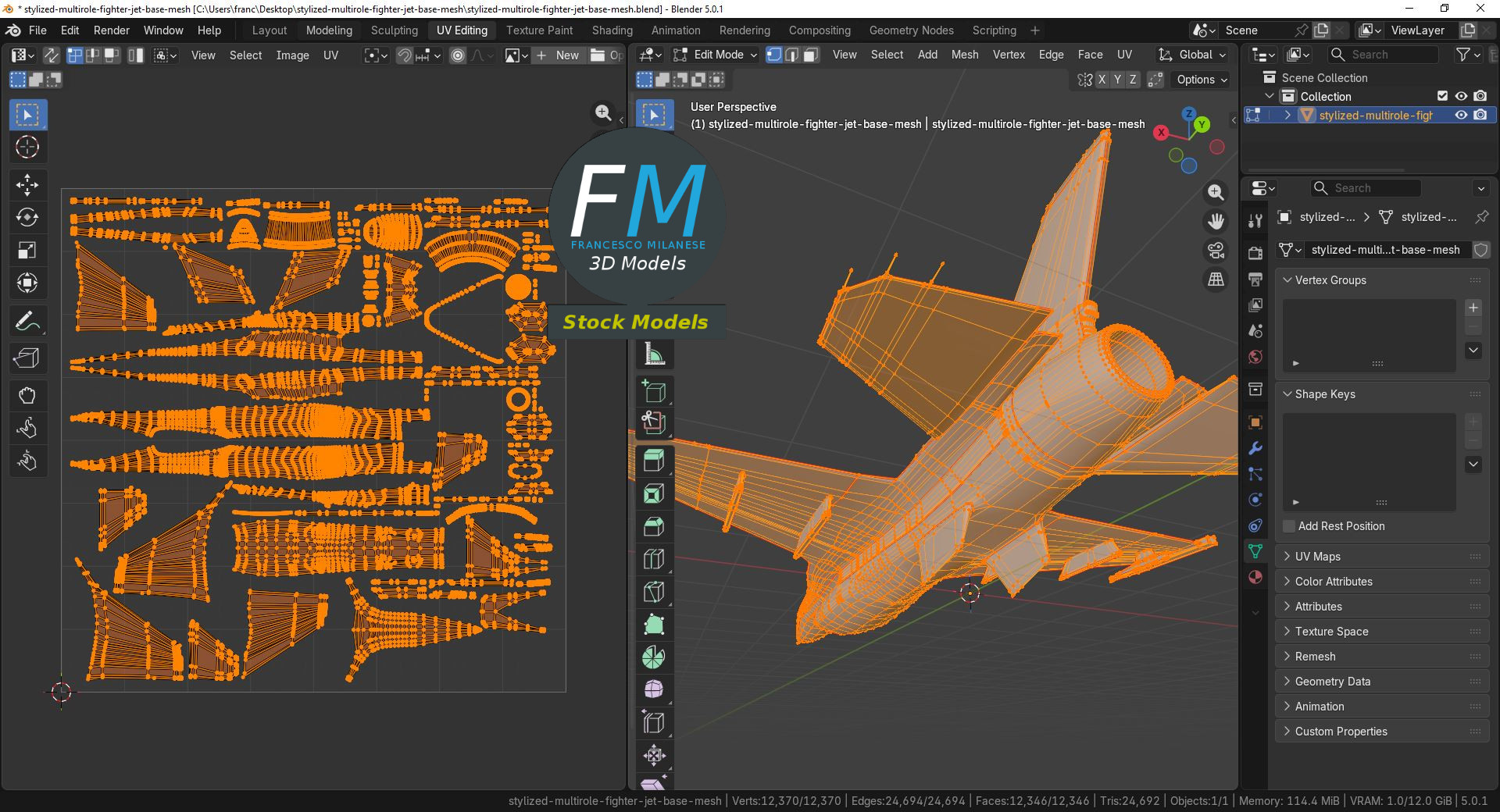The image size is (1500, 812).
Task: Click the 3D viewport zoom magnifier gizmo
Action: point(1216,192)
